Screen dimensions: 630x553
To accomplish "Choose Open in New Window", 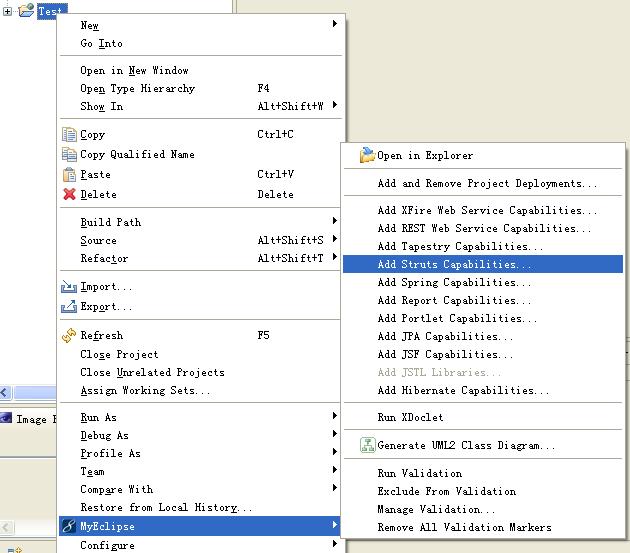I will [200, 70].
